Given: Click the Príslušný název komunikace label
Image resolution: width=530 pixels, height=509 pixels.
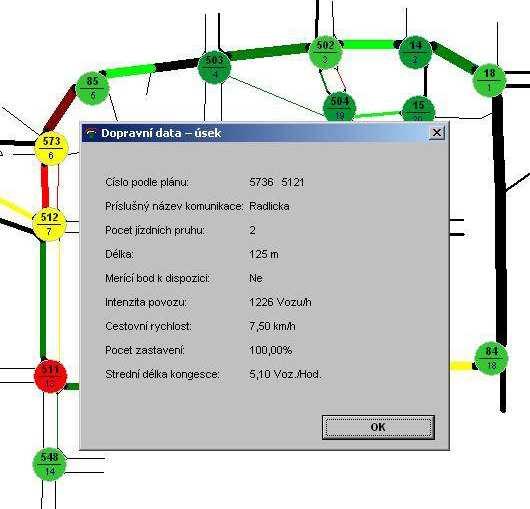Looking at the screenshot, I should (x=174, y=206).
